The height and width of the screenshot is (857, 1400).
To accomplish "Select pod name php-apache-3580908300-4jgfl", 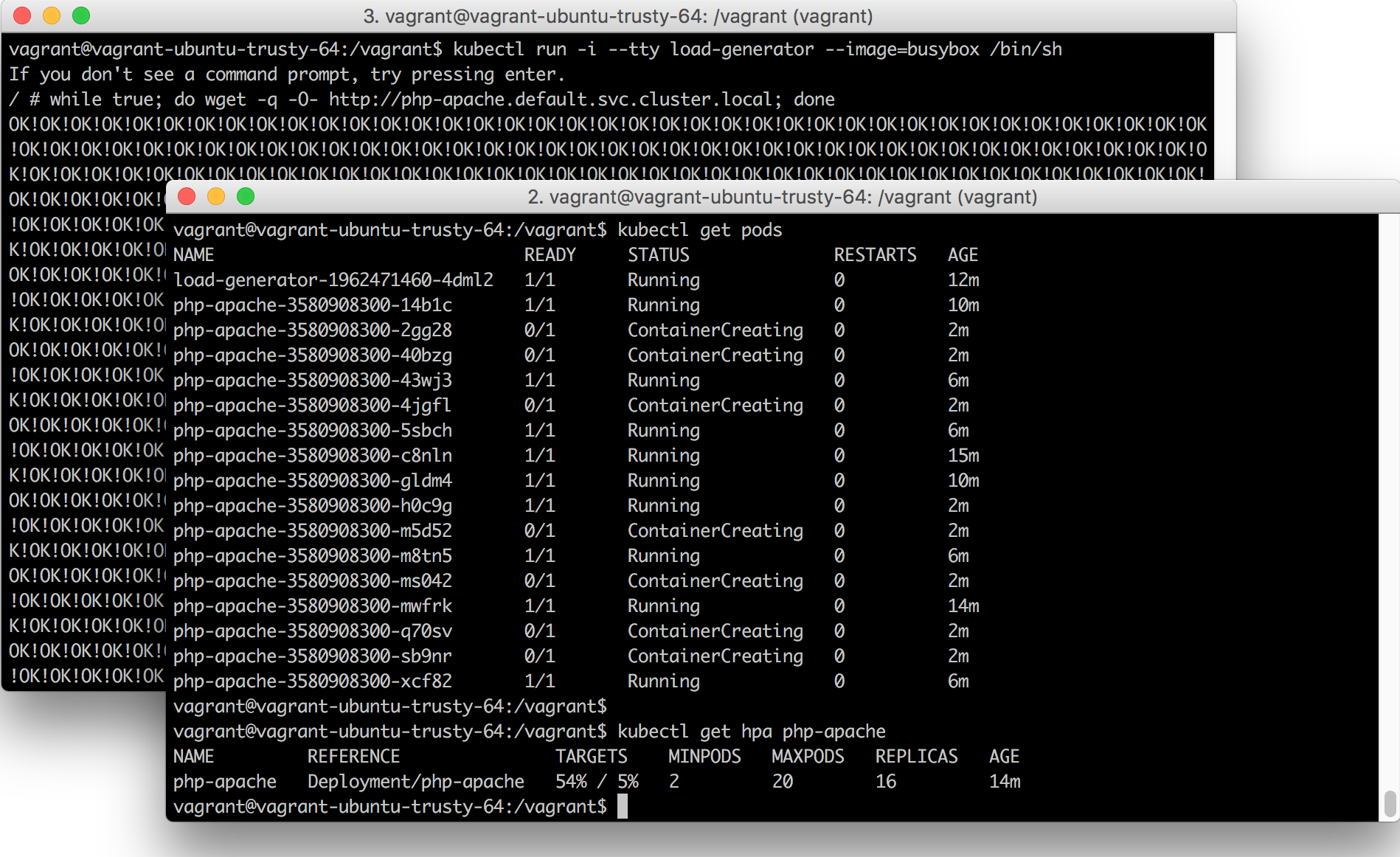I will pos(313,406).
